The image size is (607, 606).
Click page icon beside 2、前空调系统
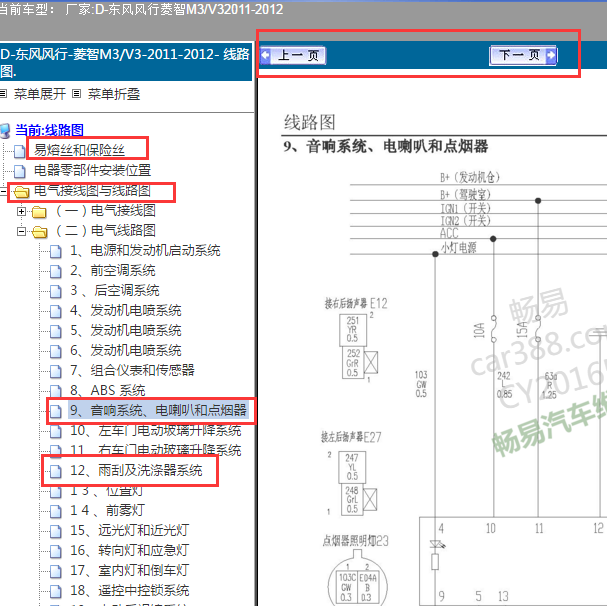coord(56,271)
